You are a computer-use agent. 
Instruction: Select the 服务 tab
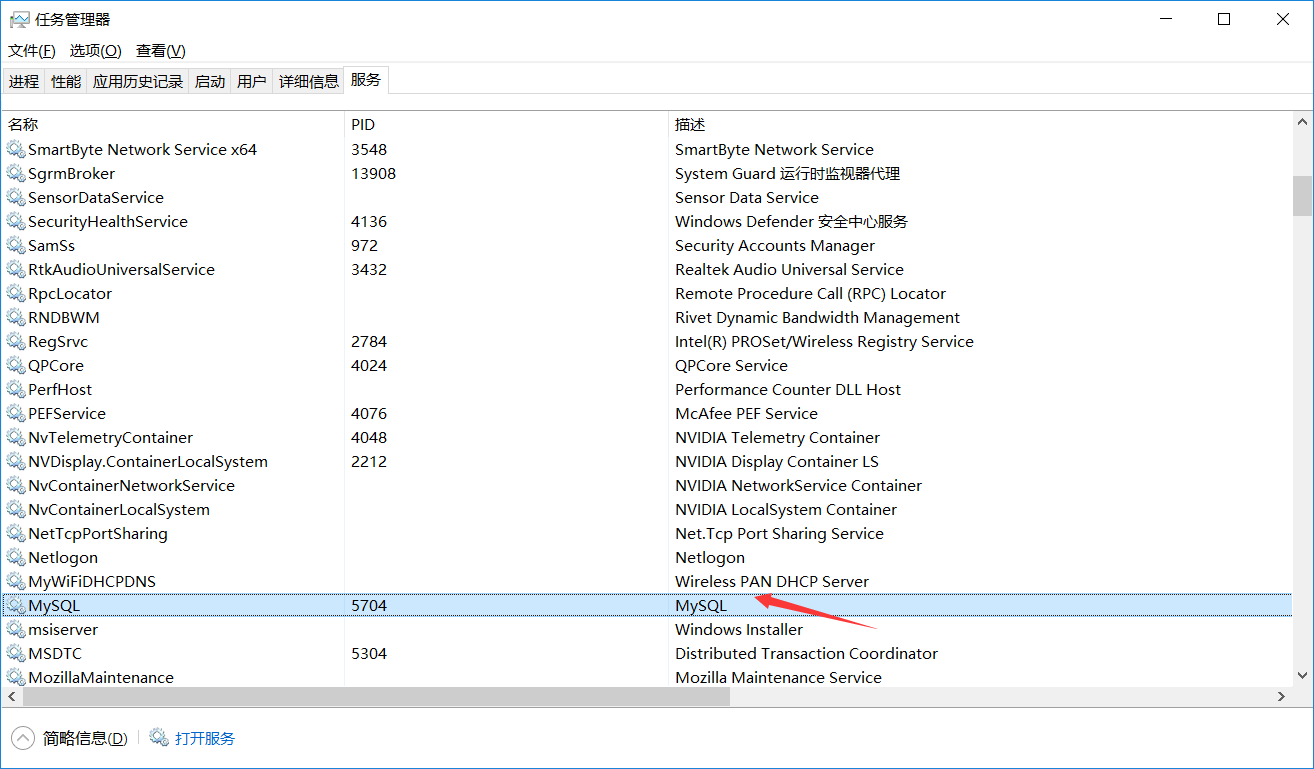click(366, 80)
